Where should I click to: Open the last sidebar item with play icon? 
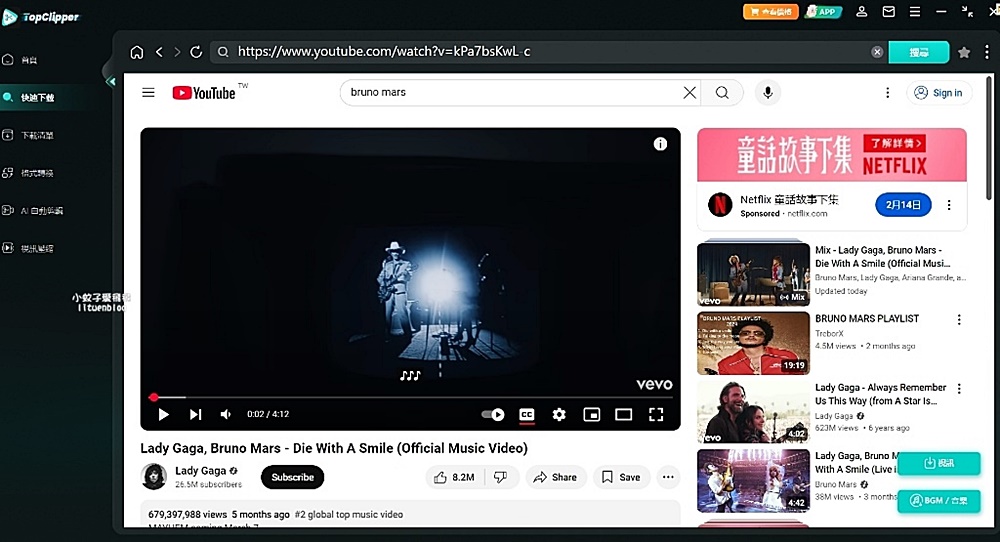(29, 248)
